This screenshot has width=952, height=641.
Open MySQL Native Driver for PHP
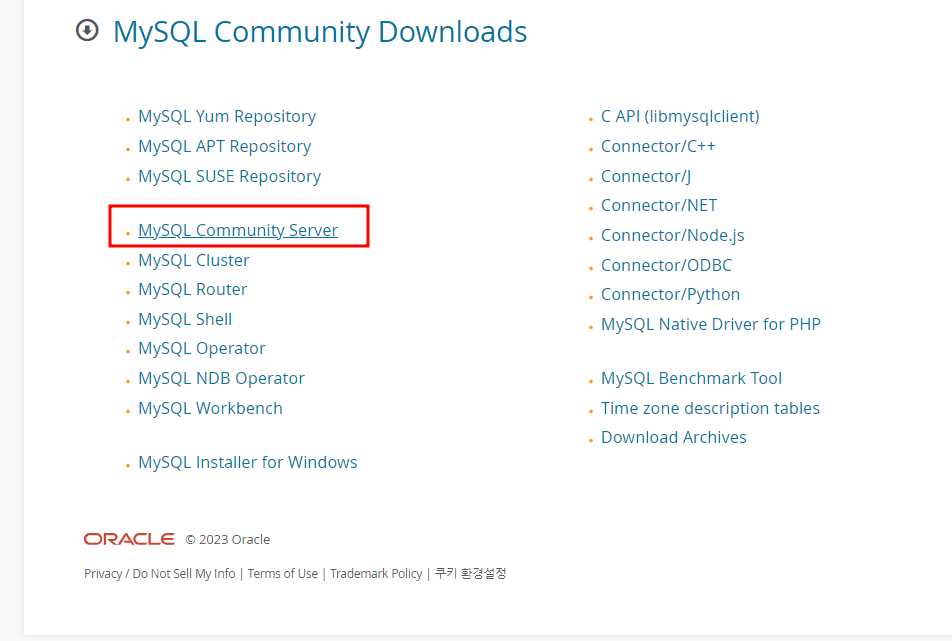click(x=711, y=324)
